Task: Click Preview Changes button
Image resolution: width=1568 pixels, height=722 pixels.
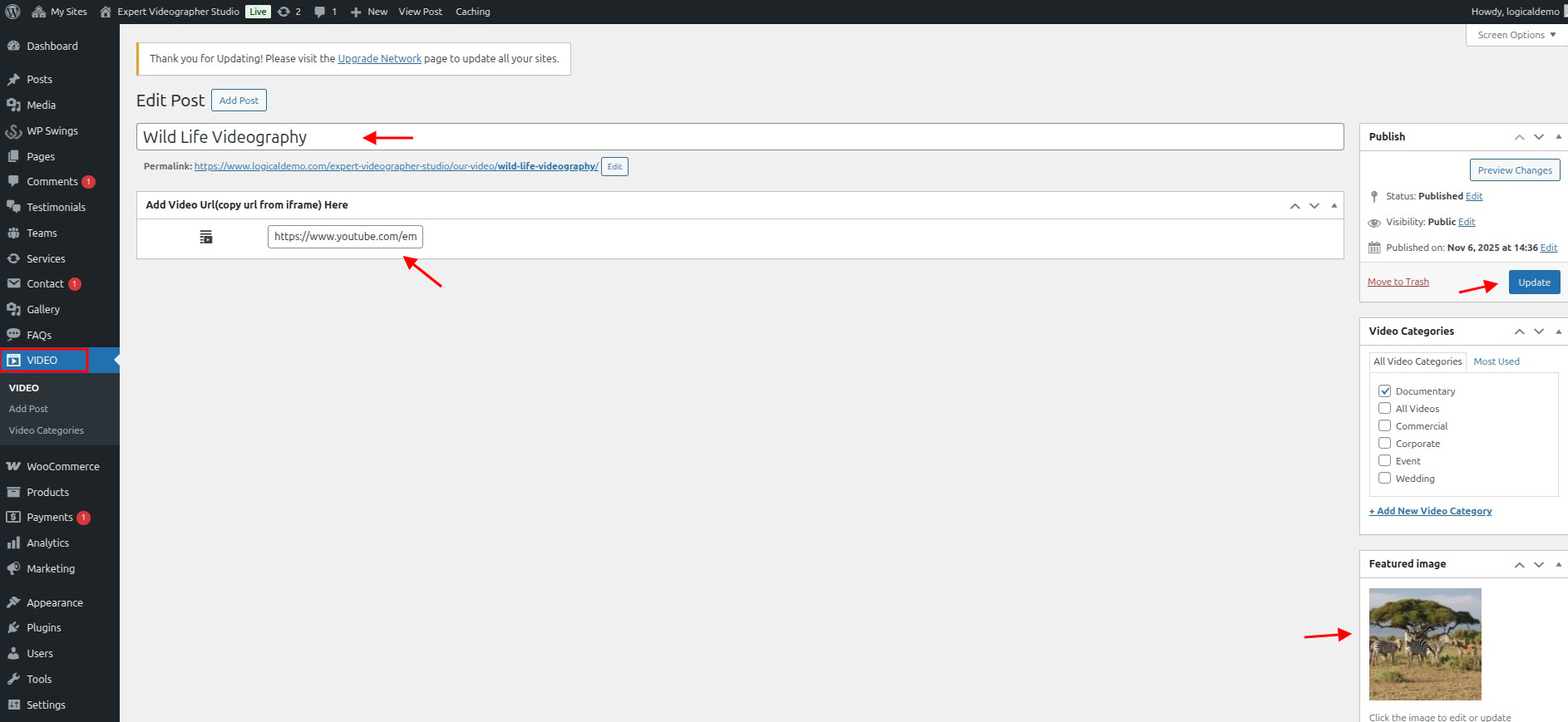Action: pyautogui.click(x=1515, y=170)
